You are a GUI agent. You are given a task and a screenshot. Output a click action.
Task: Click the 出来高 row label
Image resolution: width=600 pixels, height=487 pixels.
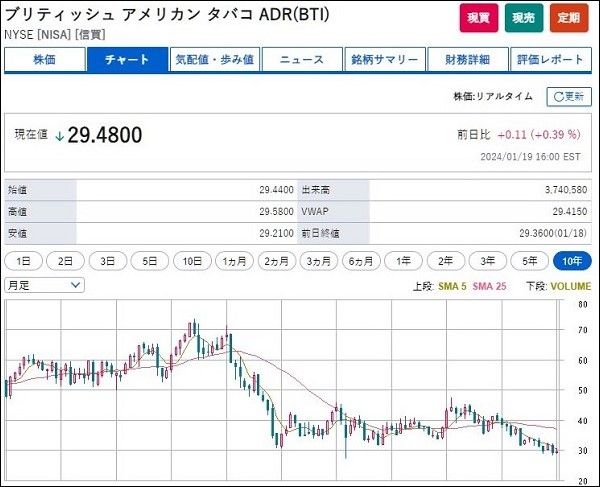point(316,190)
